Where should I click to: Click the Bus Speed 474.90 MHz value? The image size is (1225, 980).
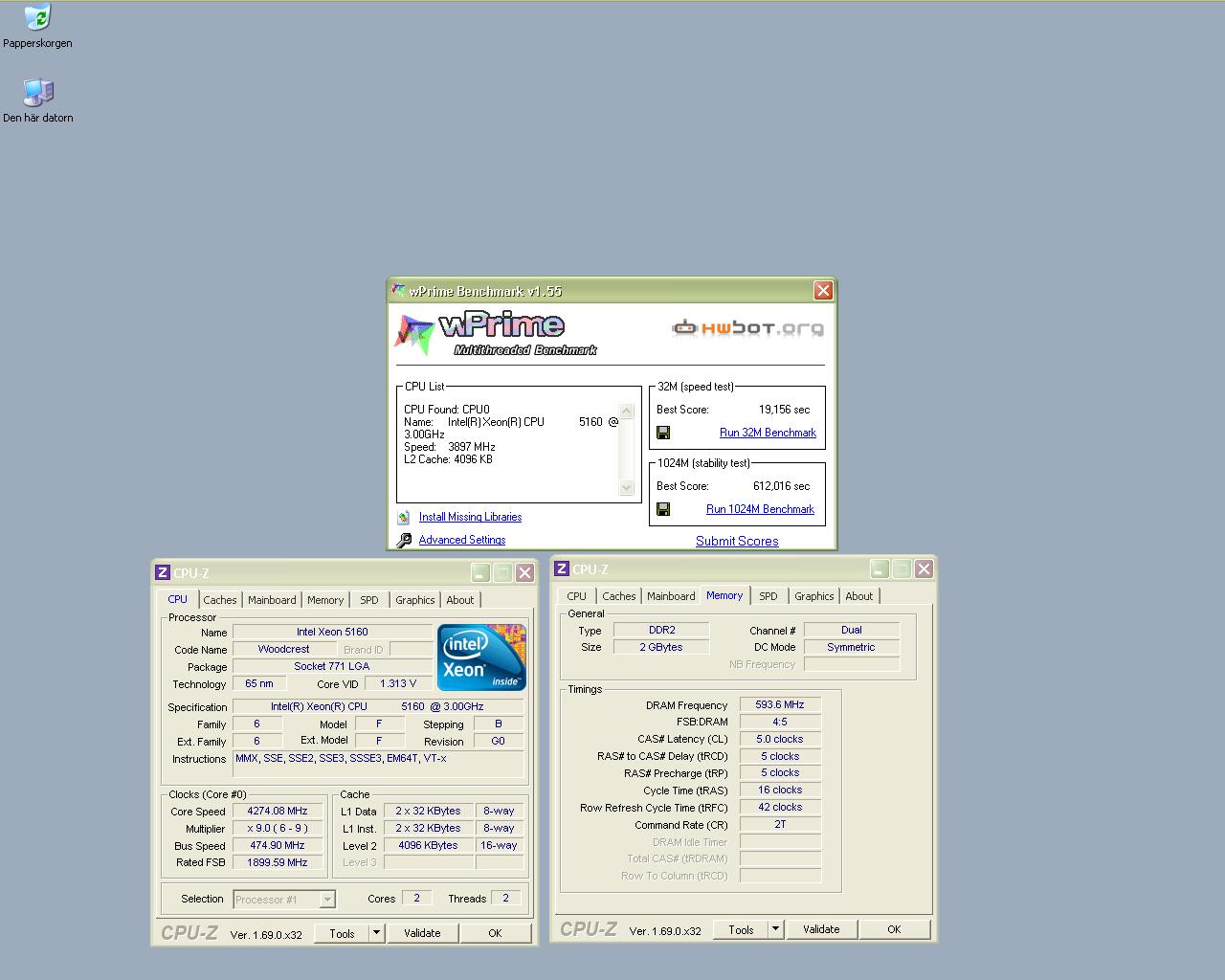(278, 845)
